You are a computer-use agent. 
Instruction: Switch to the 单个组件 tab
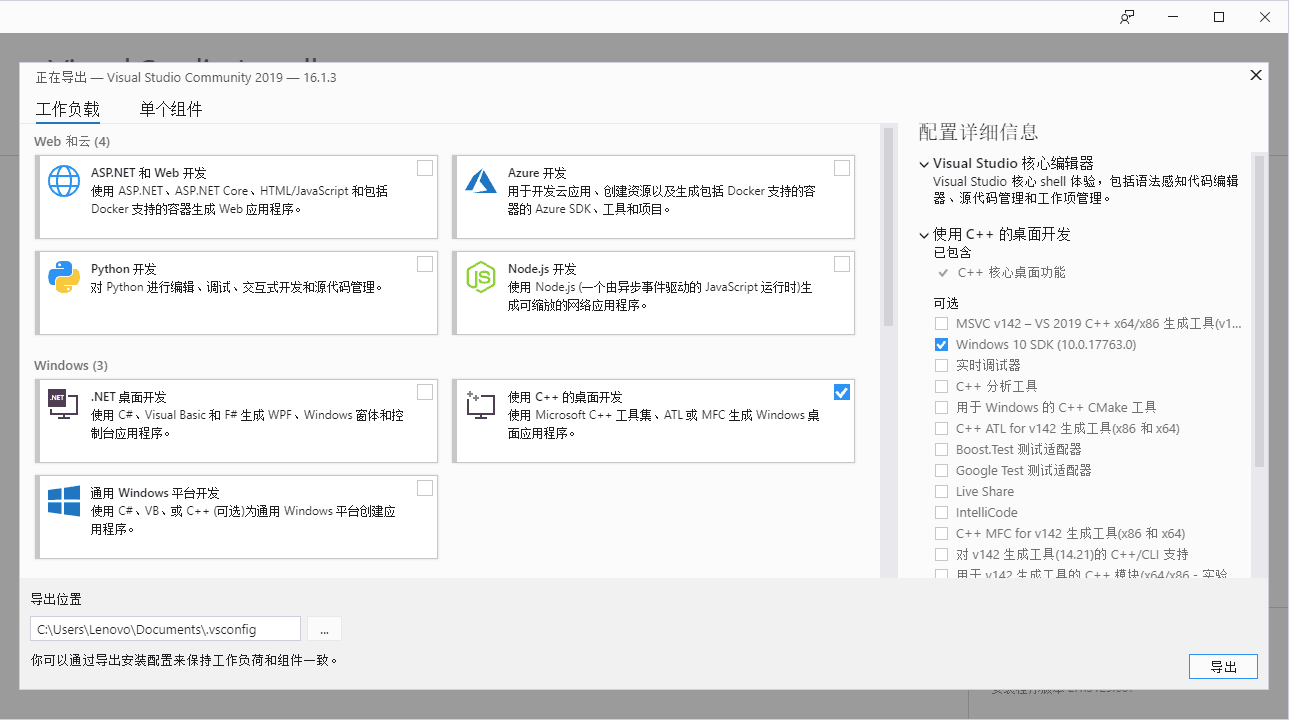coord(171,109)
